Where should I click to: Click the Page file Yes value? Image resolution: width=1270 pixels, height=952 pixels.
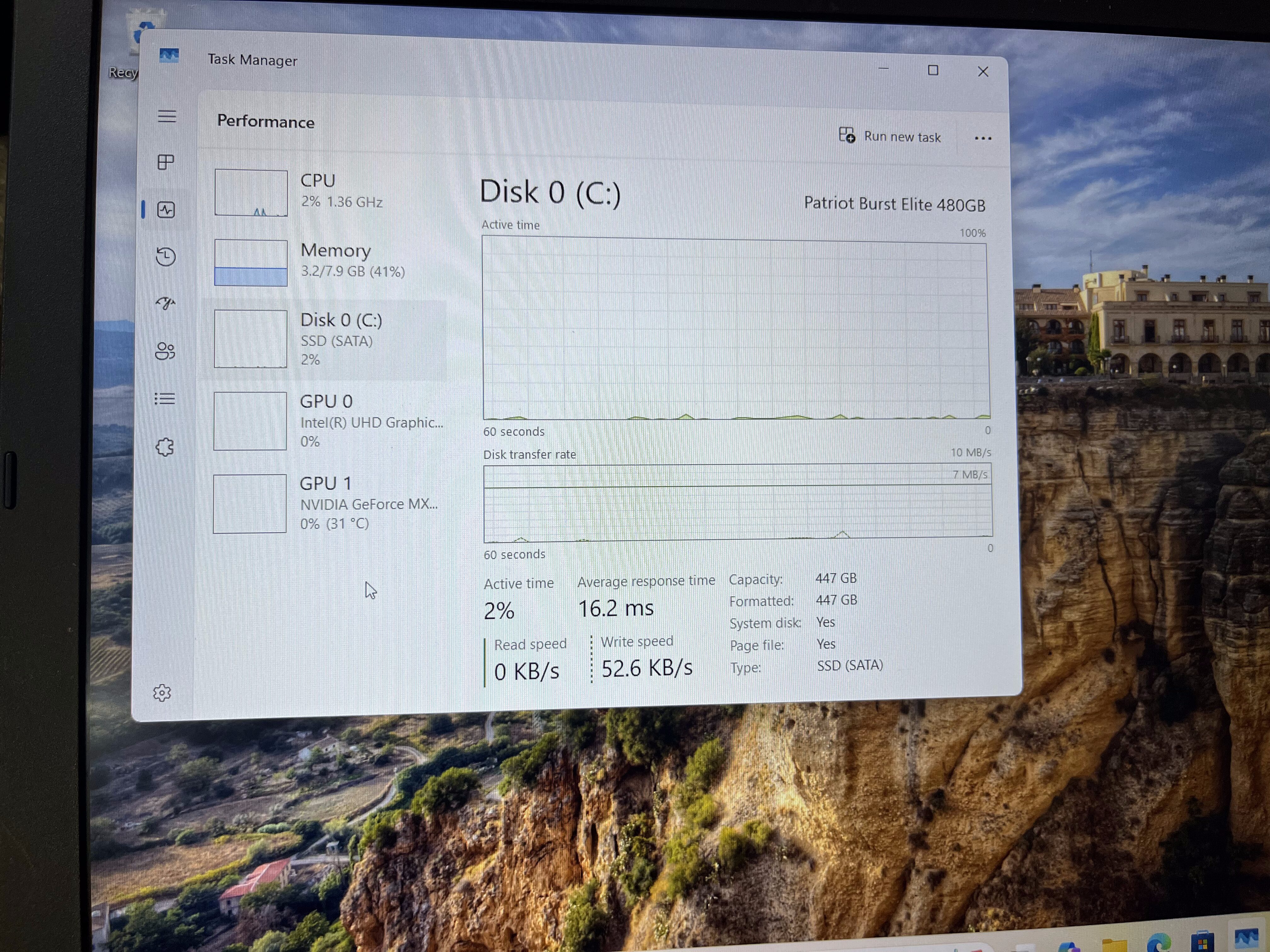826,644
